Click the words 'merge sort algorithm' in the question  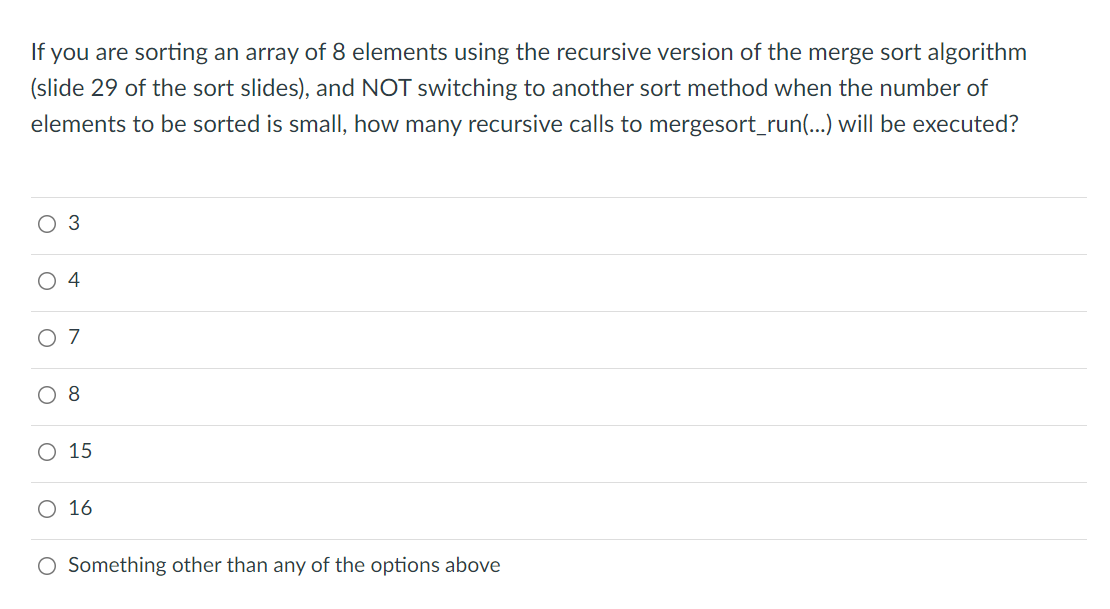point(917,53)
